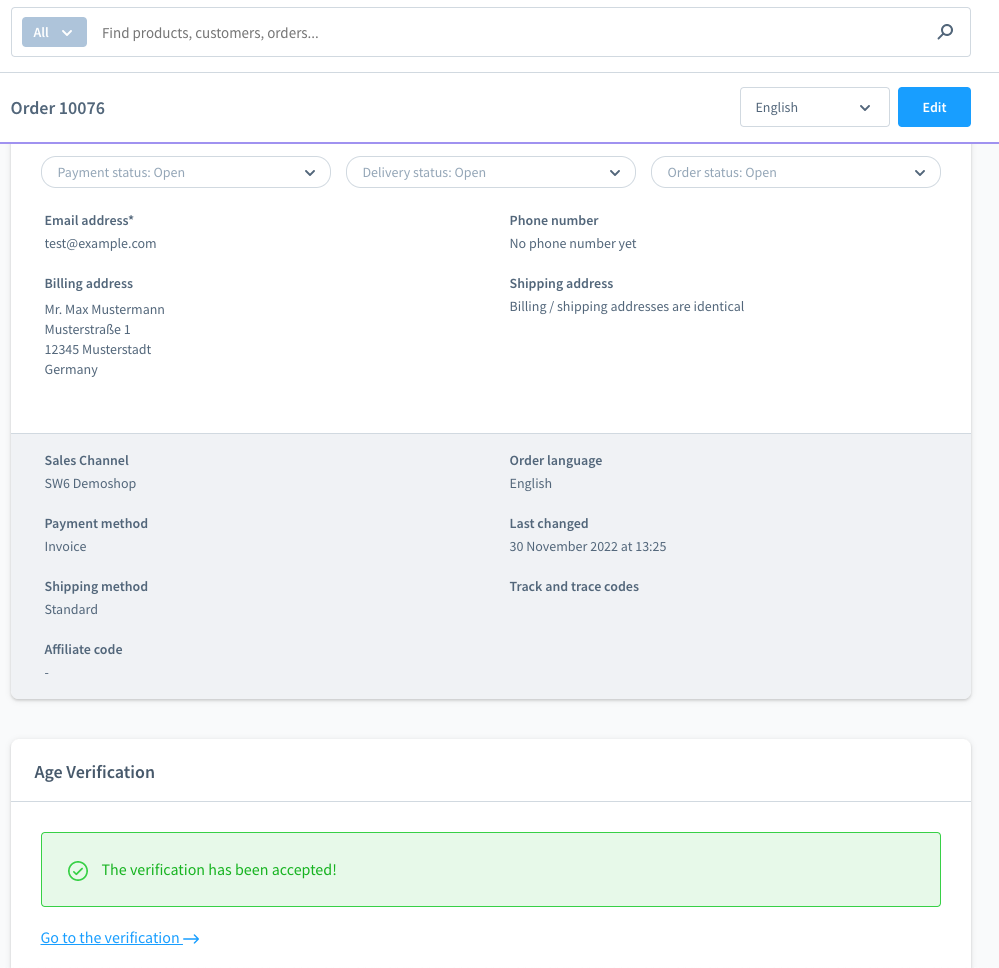This screenshot has width=999, height=968.
Task: Click the street Musterstraße 1
Action: [x=87, y=329]
